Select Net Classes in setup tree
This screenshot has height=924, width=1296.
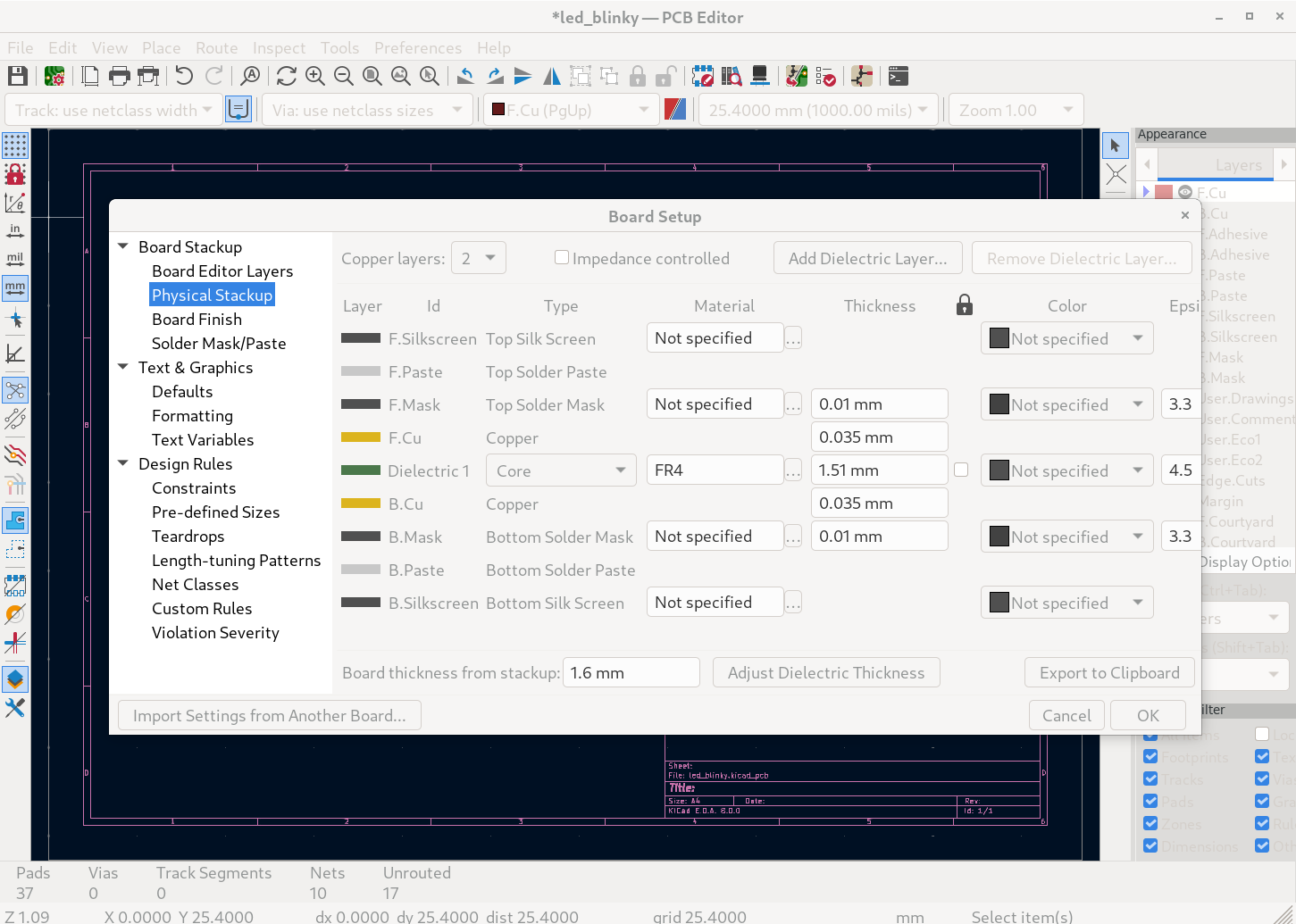click(x=195, y=584)
